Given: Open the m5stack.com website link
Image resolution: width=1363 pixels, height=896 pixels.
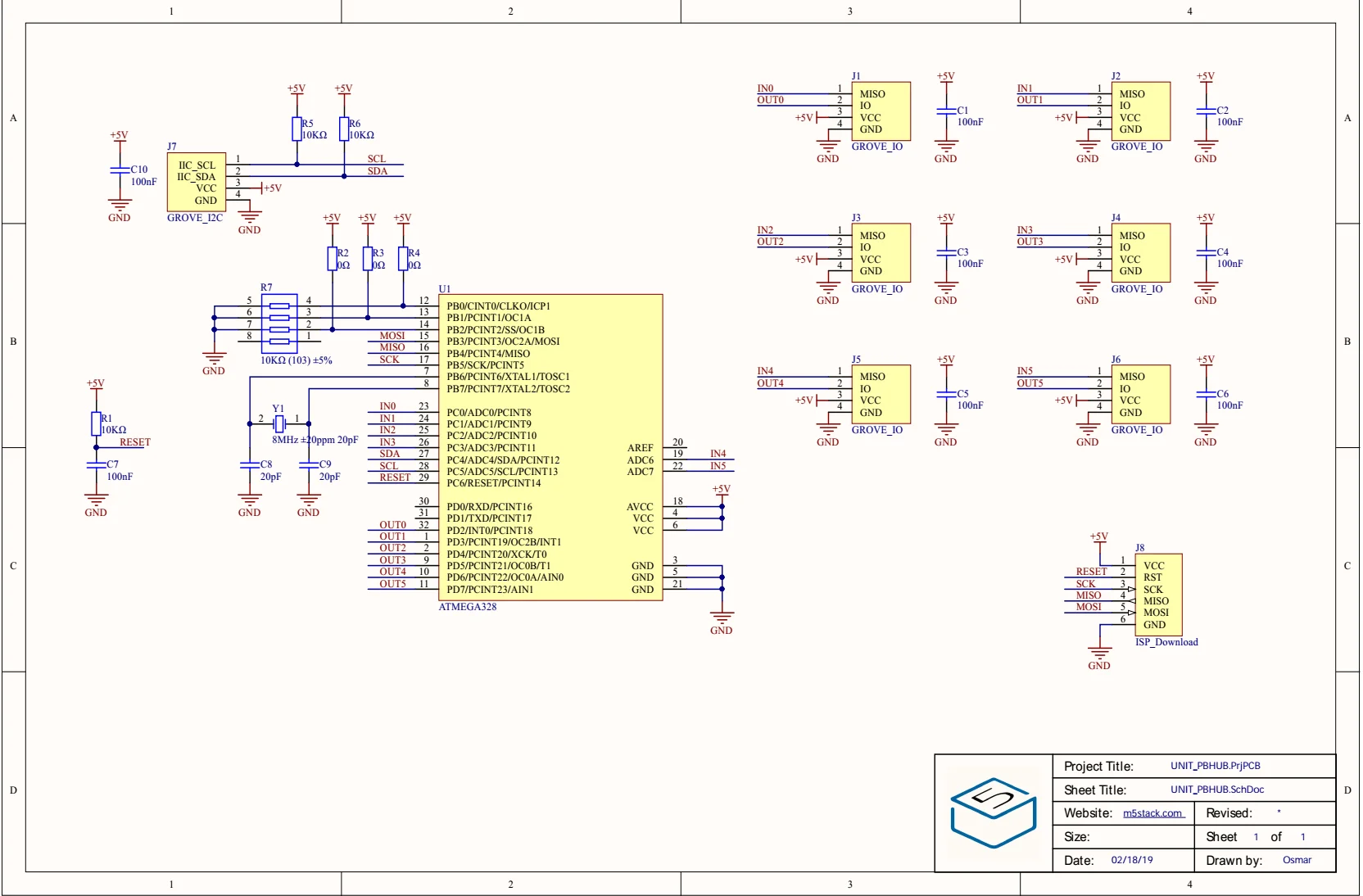Looking at the screenshot, I should (1152, 813).
